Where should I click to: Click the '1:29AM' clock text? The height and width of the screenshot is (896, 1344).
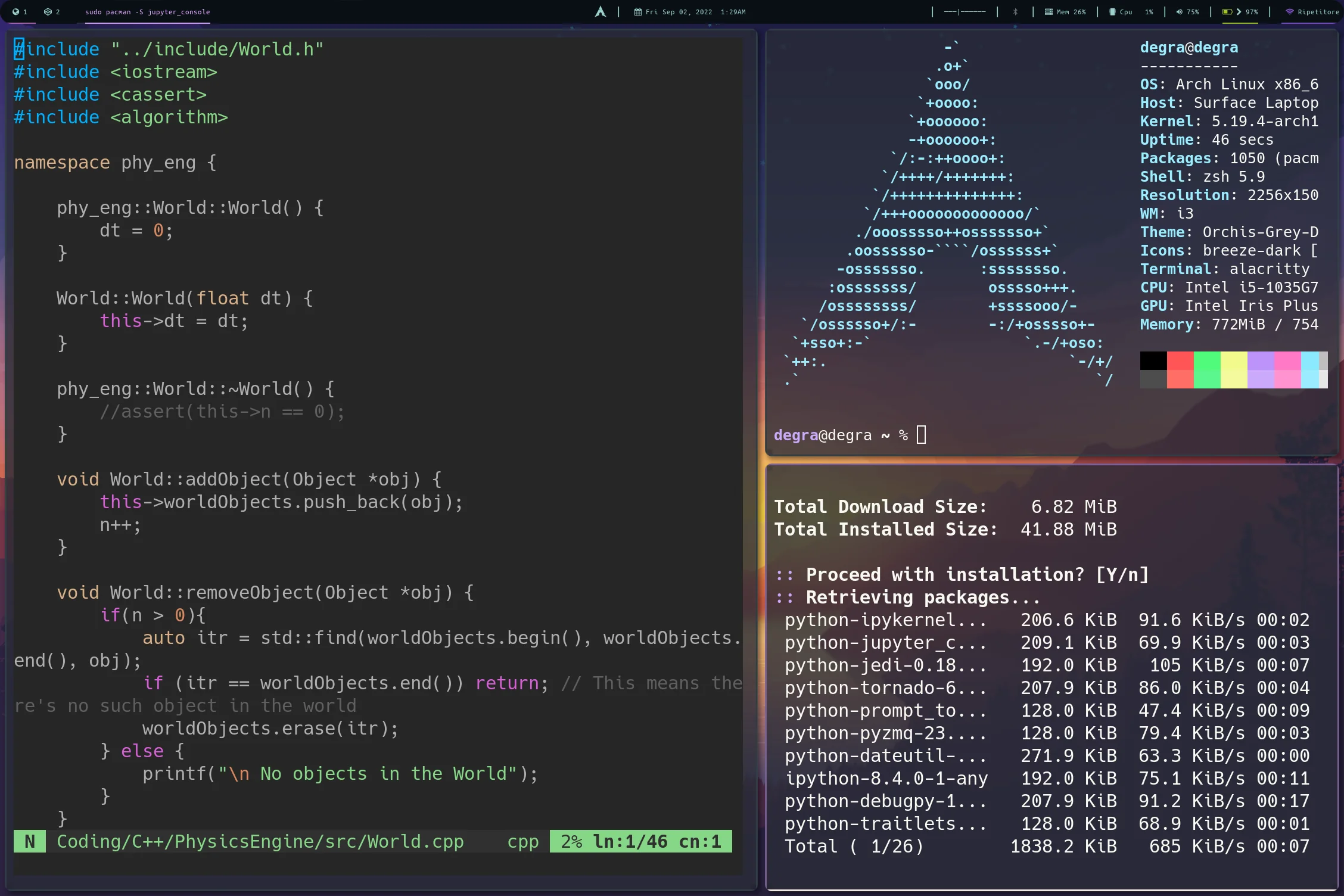pos(733,12)
